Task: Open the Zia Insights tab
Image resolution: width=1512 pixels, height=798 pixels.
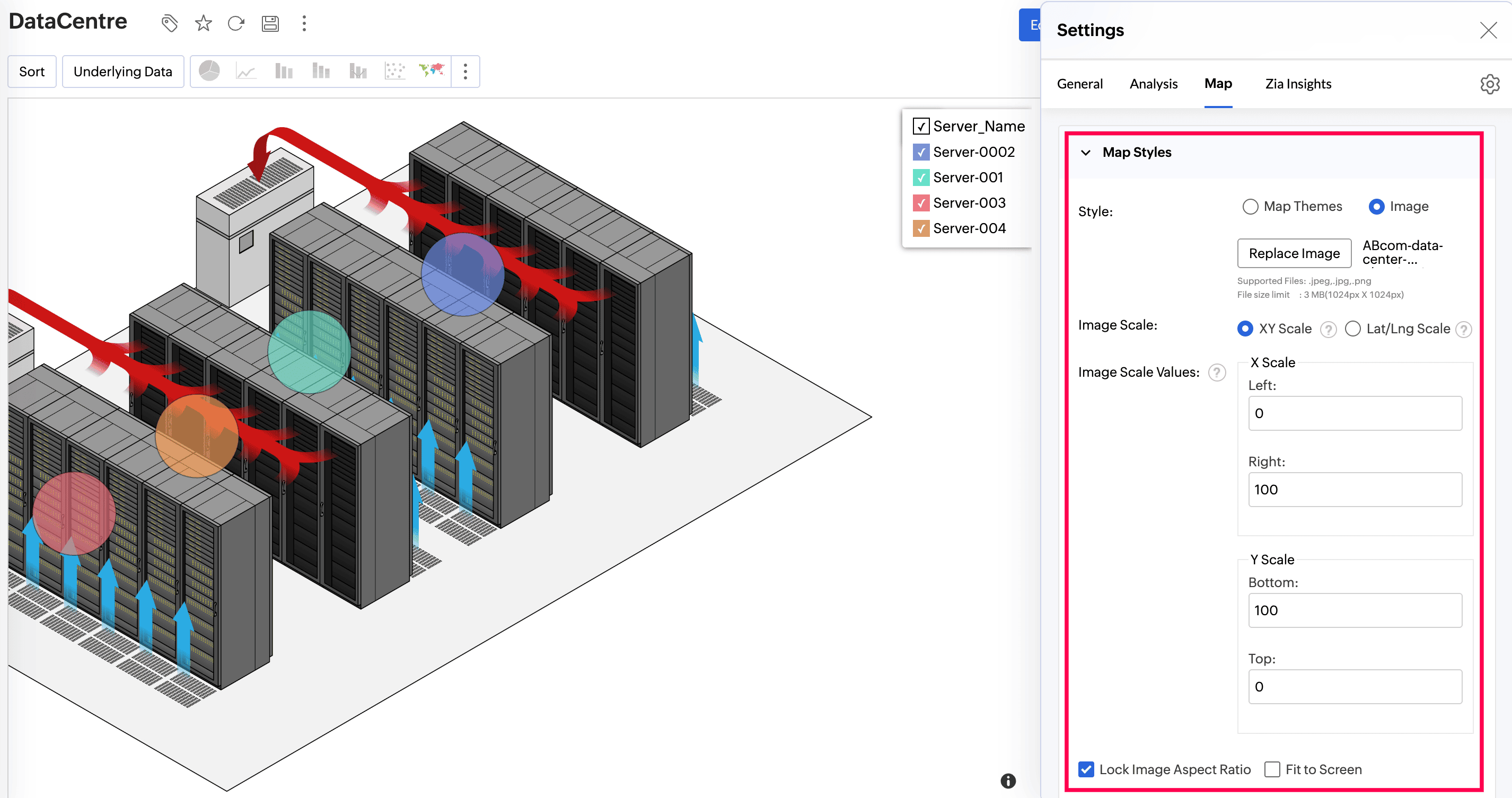Action: [x=1298, y=84]
